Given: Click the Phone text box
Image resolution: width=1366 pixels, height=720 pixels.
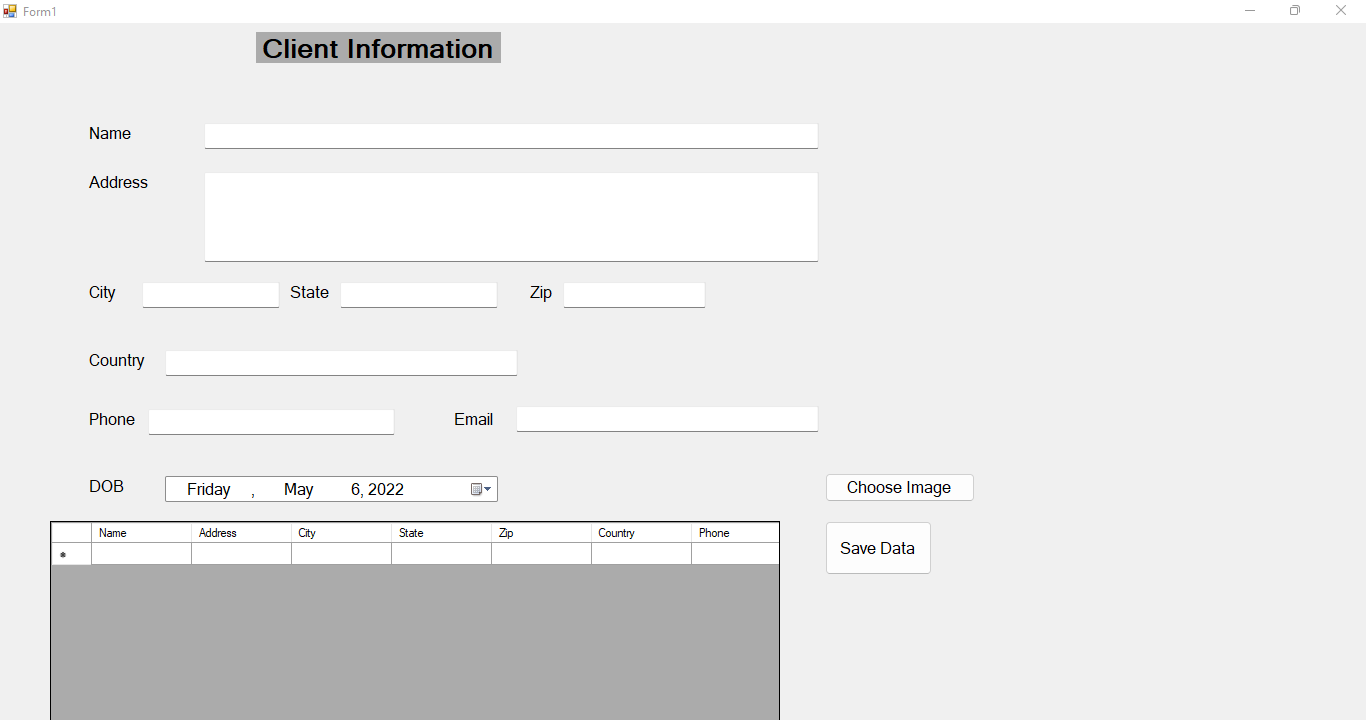Looking at the screenshot, I should pyautogui.click(x=271, y=421).
